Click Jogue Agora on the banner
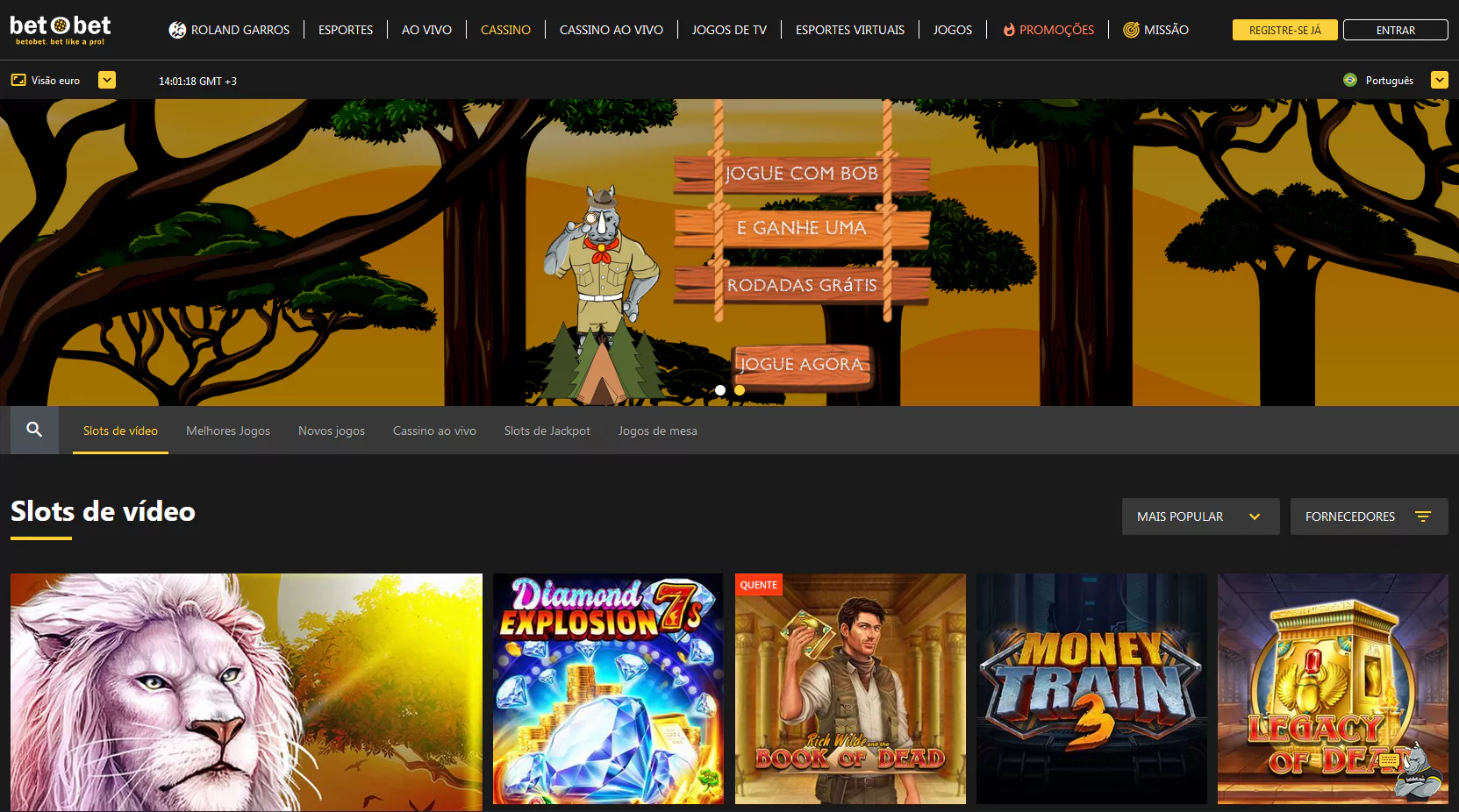This screenshot has height=812, width=1459. click(x=801, y=365)
